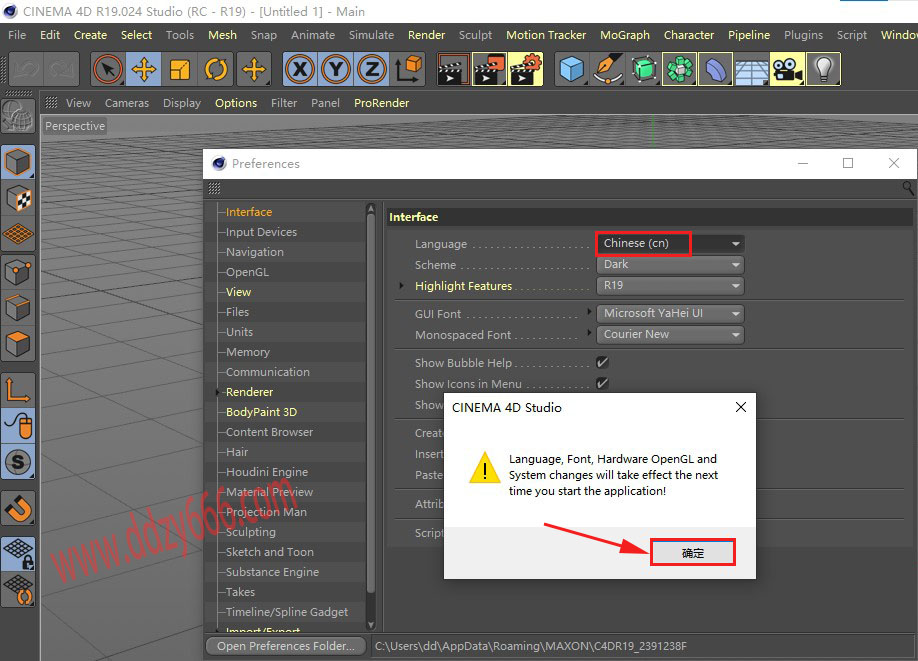
Task: Open the Render menu
Action: [x=426, y=35]
